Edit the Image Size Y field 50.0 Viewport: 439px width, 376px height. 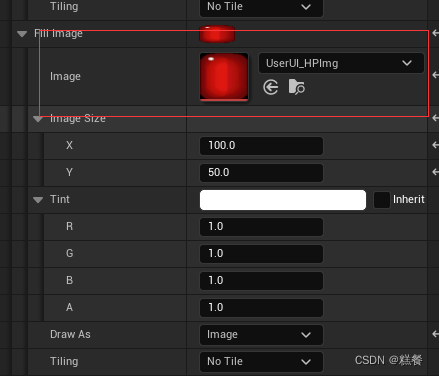click(261, 173)
